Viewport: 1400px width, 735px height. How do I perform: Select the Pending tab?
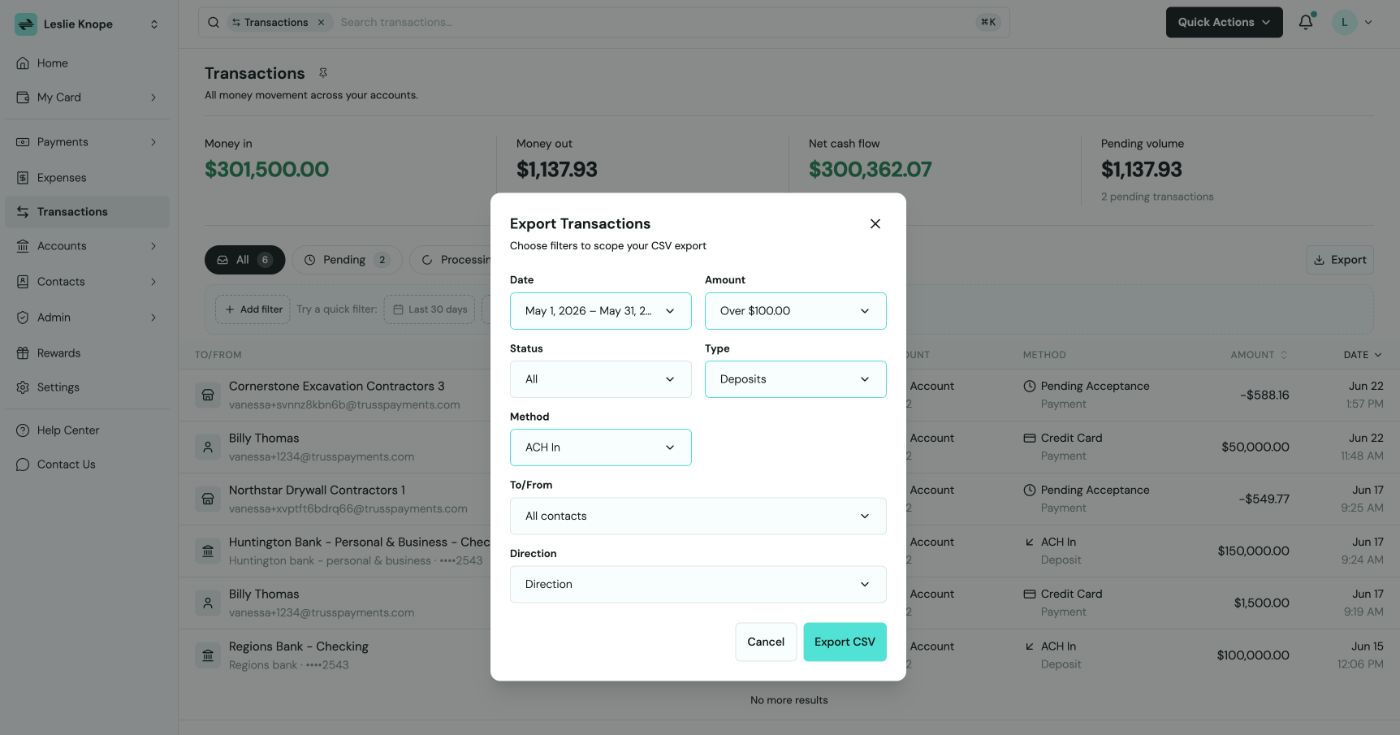click(347, 260)
